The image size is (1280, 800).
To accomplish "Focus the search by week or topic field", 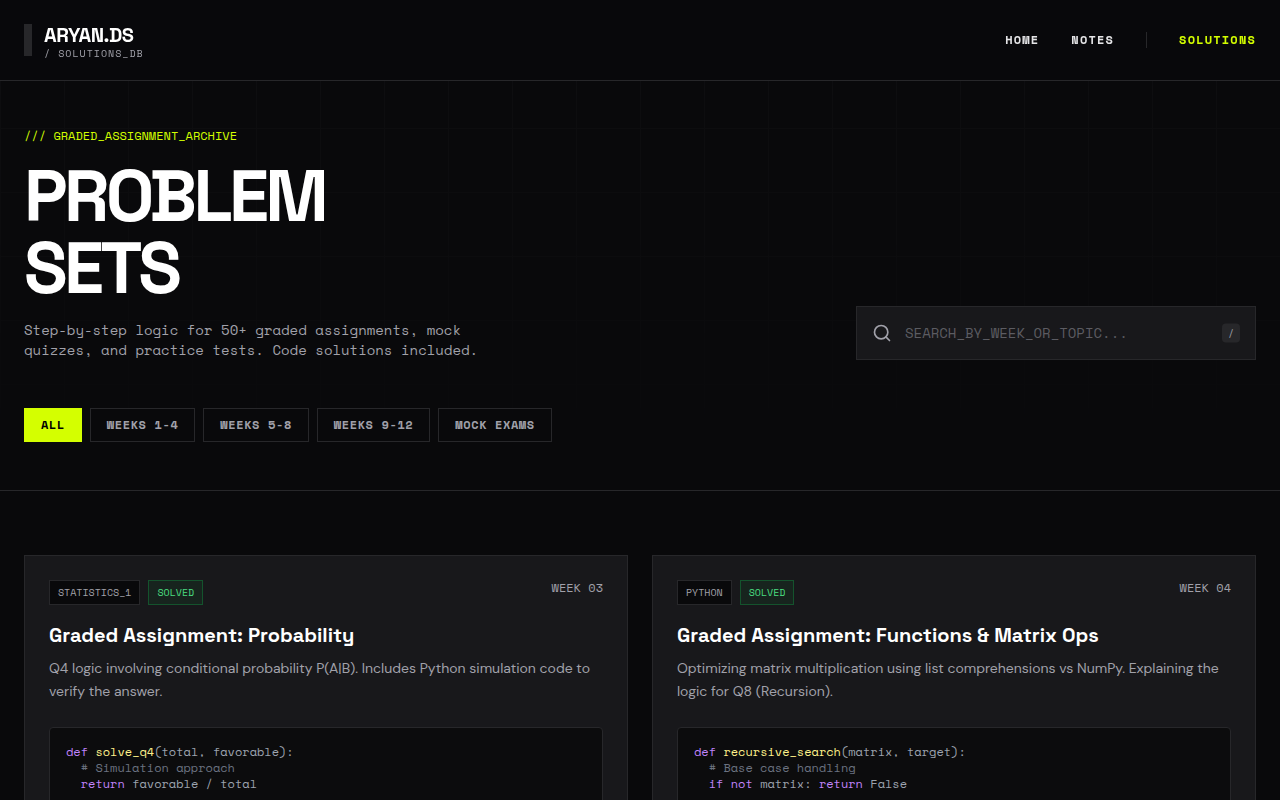I will pos(1055,333).
